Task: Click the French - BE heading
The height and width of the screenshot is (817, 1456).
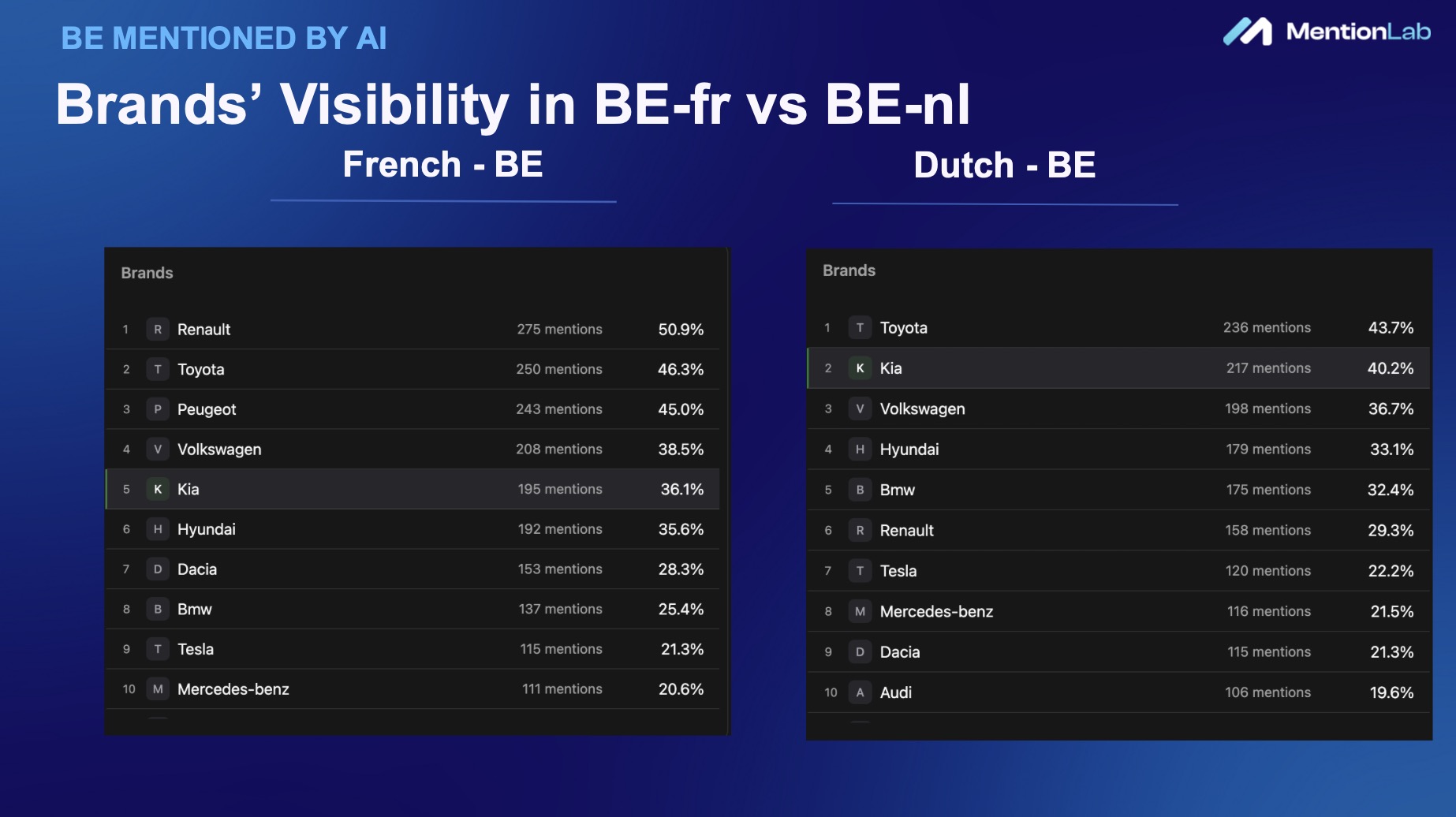Action: [442, 164]
